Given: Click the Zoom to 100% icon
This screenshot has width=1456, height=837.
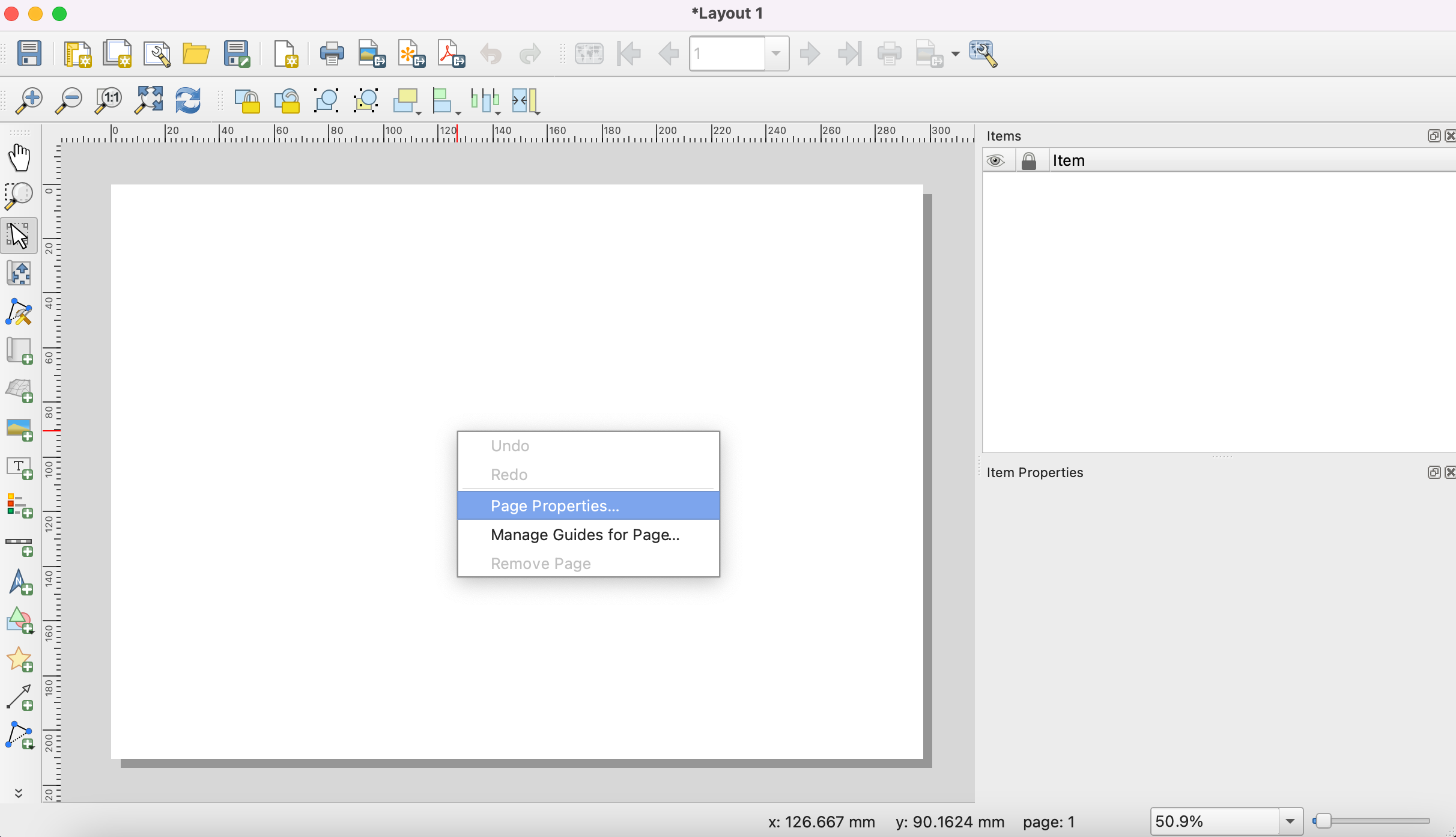Looking at the screenshot, I should (109, 100).
